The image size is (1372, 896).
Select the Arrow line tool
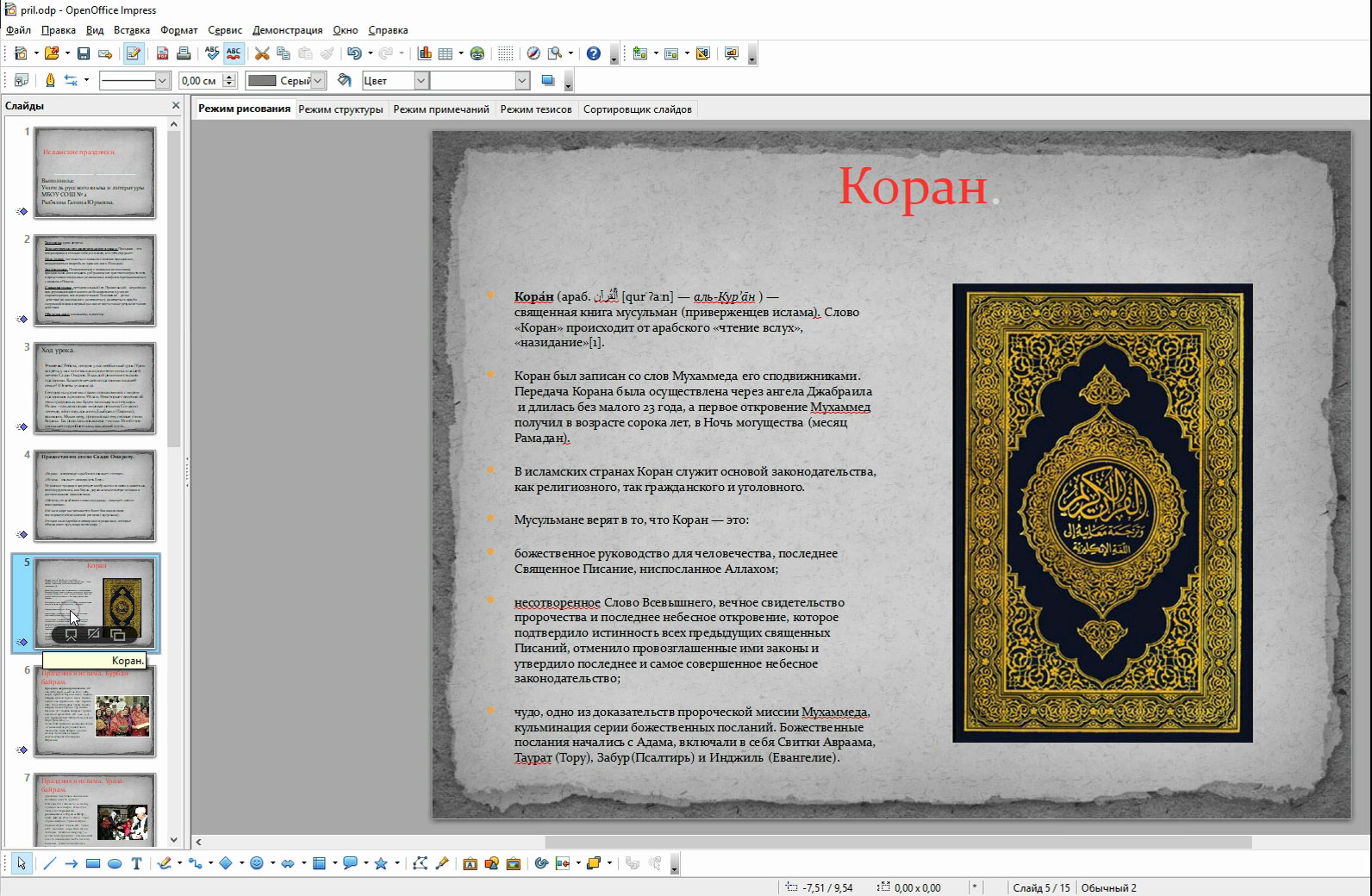72,863
